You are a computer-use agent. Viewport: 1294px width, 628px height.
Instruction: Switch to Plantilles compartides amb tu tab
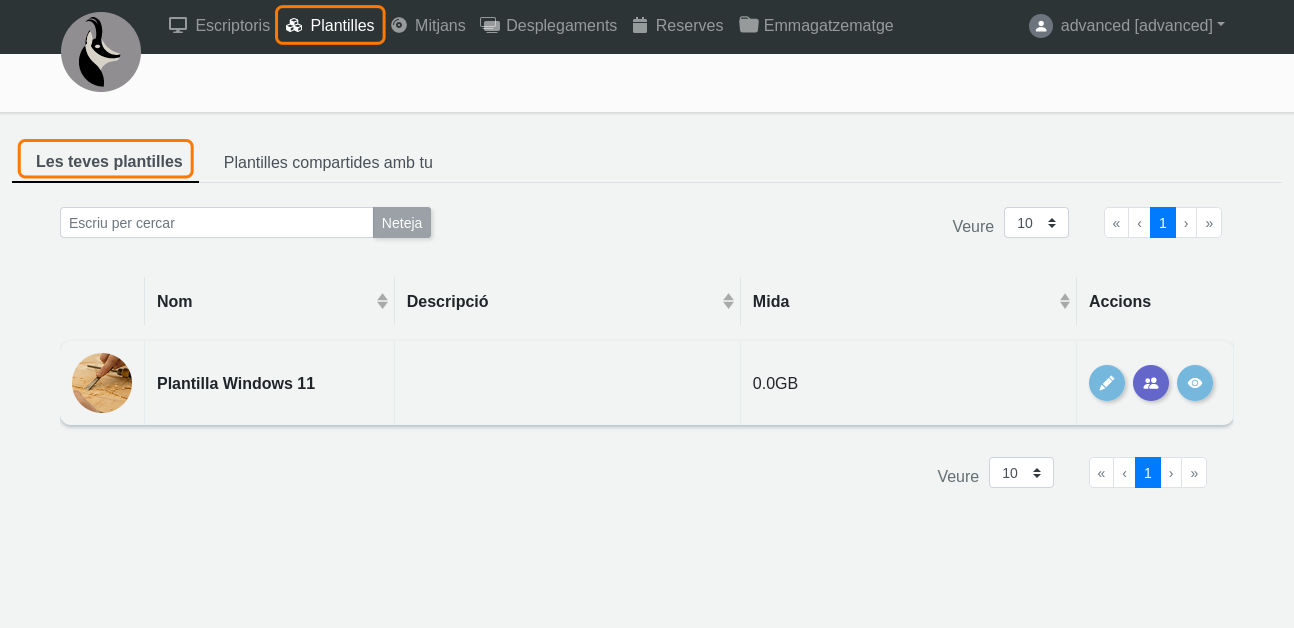[x=328, y=162]
